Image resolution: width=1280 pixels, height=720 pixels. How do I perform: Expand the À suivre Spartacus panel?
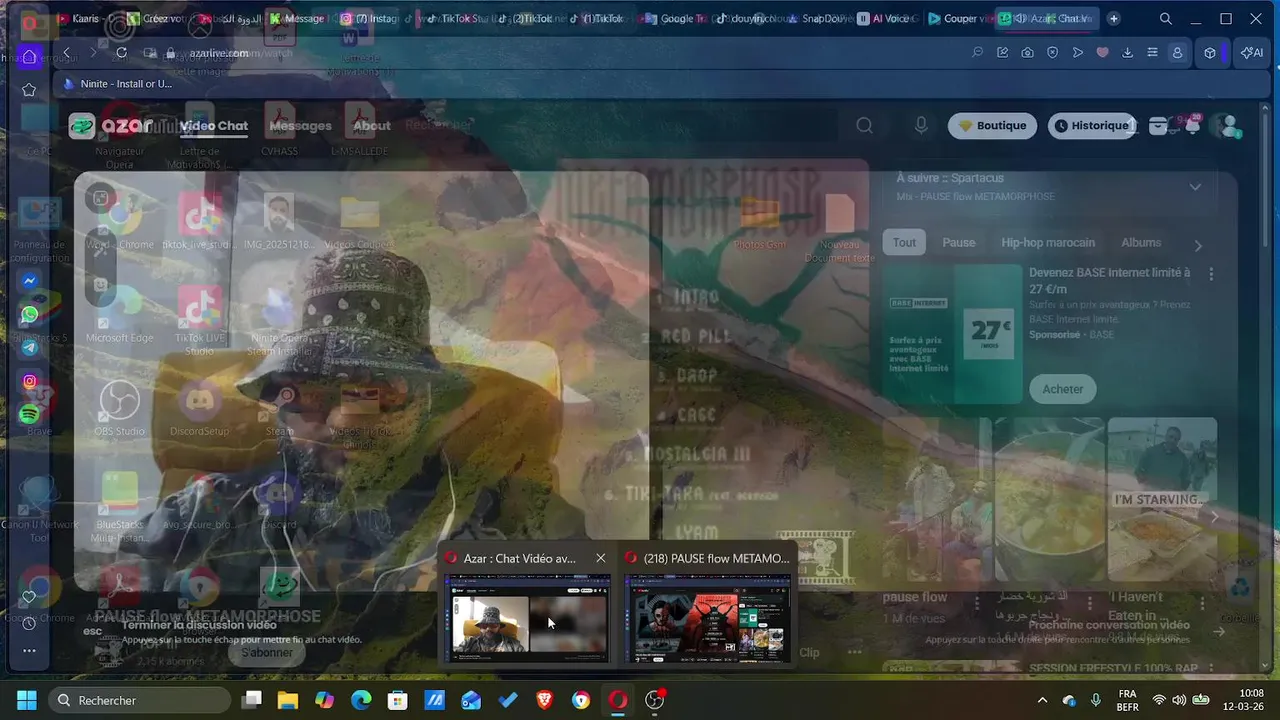click(1195, 187)
